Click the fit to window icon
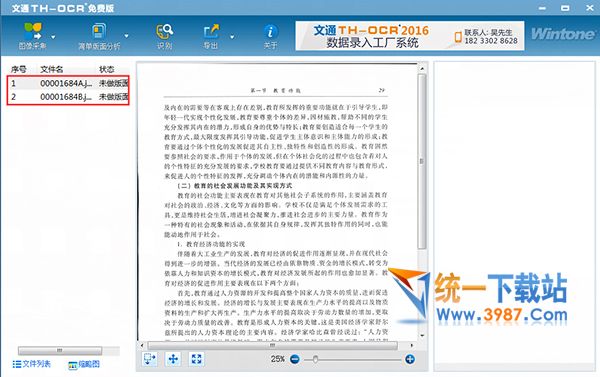Image resolution: width=600 pixels, height=377 pixels. pyautogui.click(x=196, y=359)
